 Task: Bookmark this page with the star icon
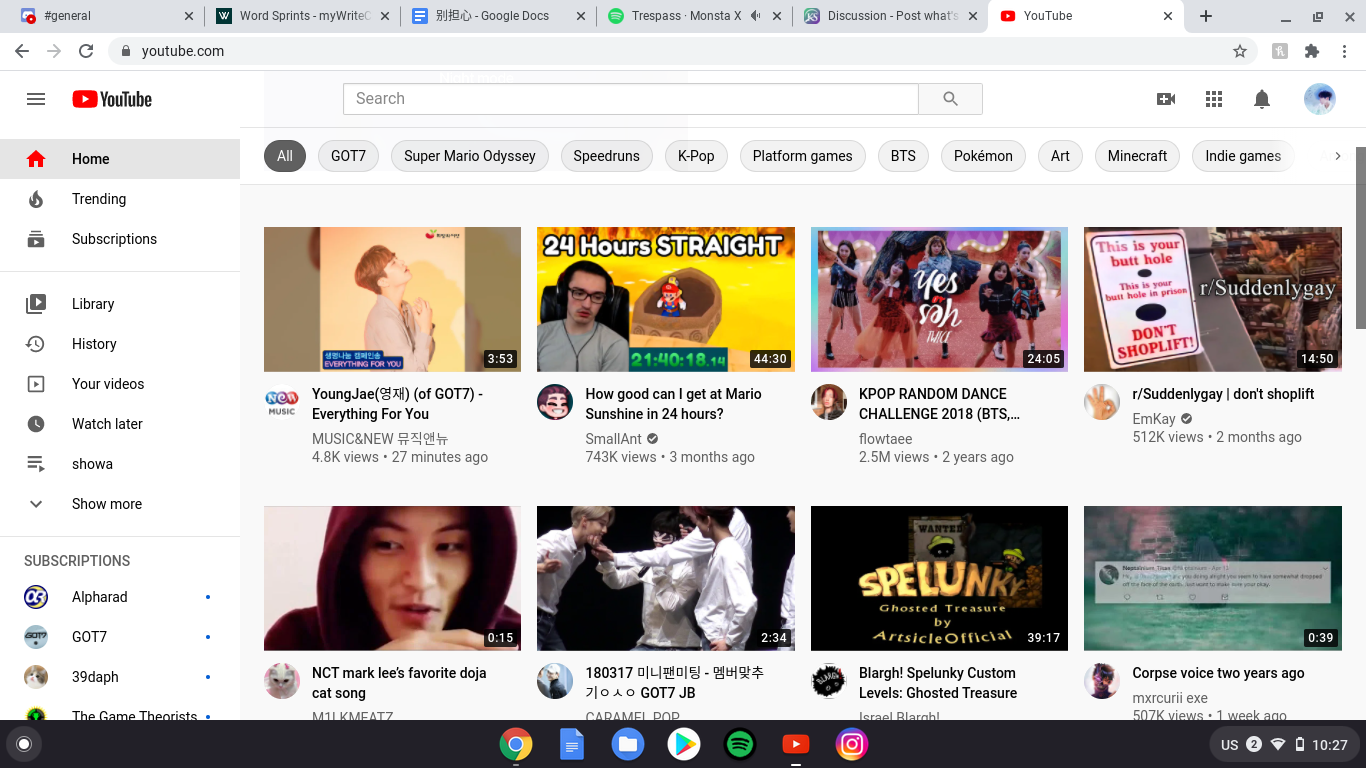pos(1240,51)
